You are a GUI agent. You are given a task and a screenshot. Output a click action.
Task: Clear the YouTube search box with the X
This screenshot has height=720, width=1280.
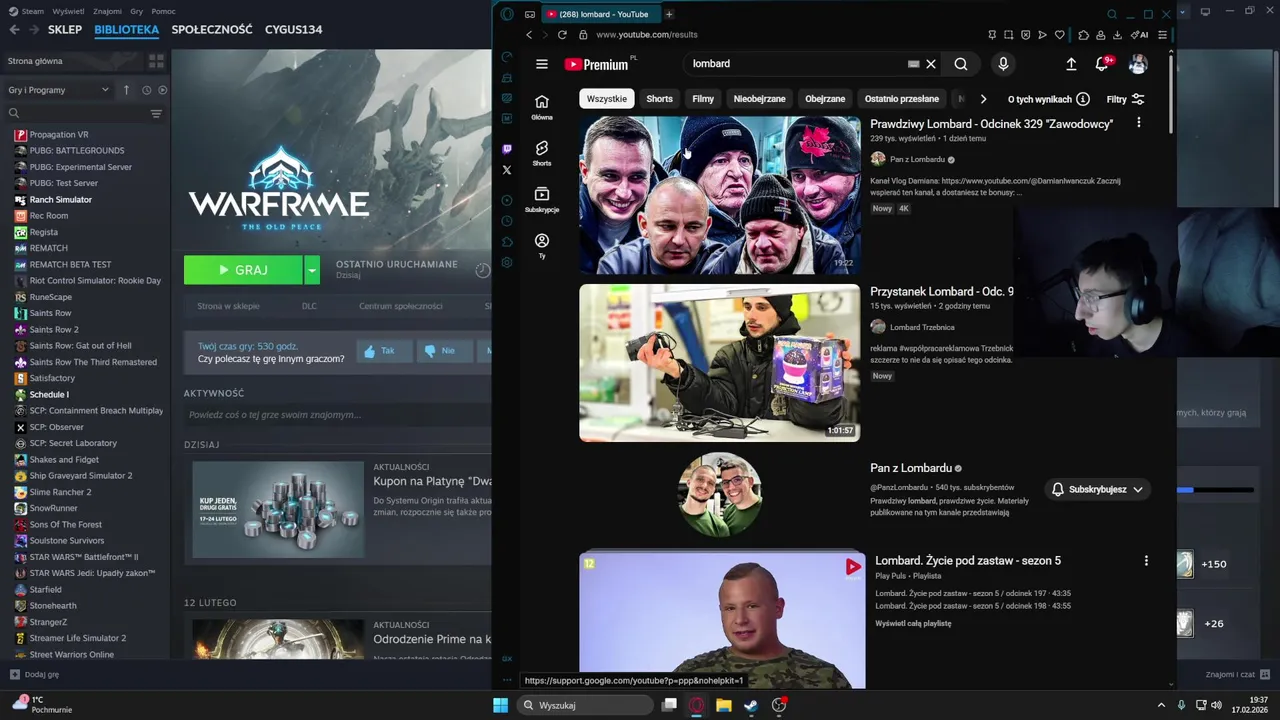(x=931, y=64)
